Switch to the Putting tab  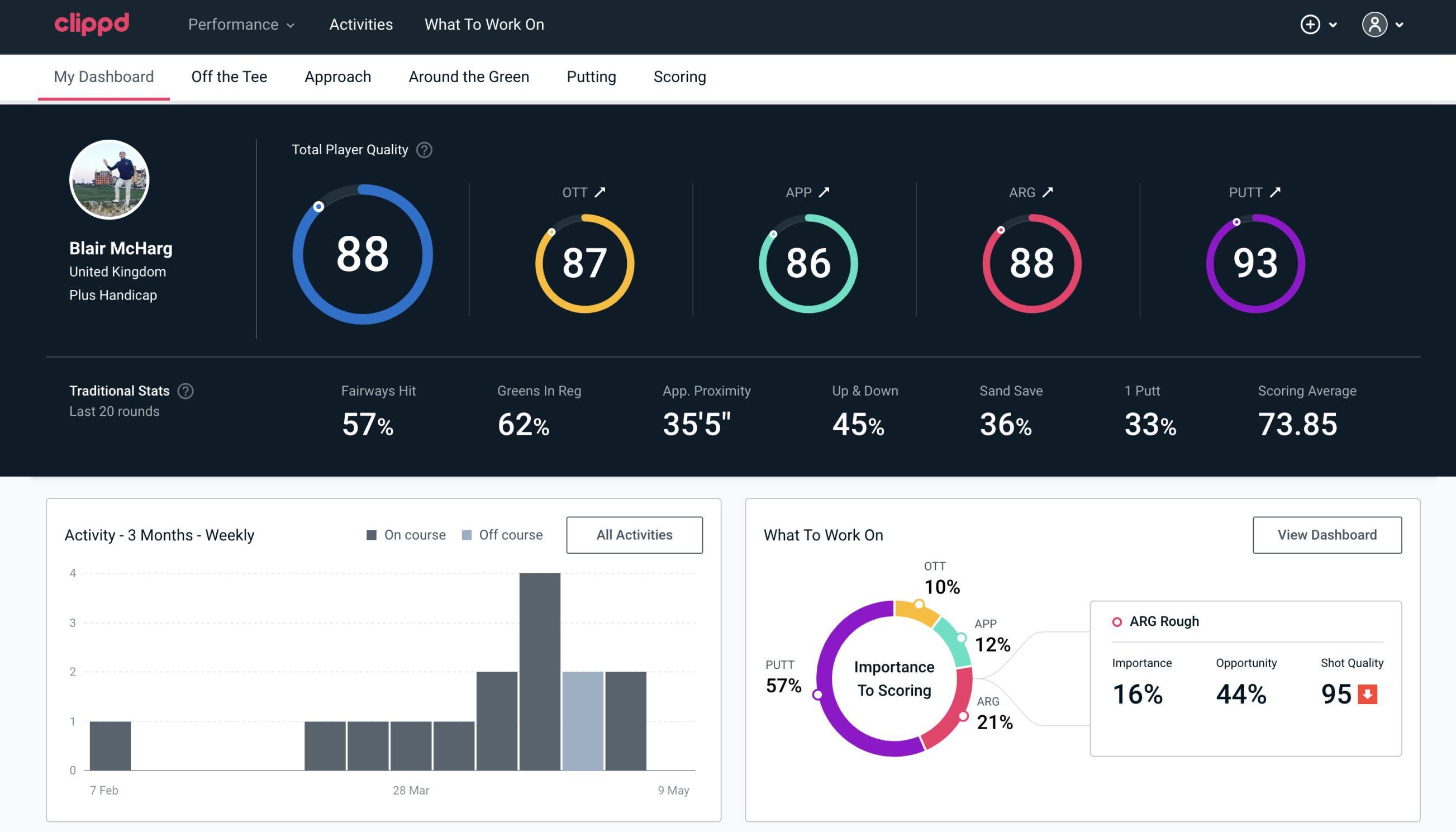(591, 76)
